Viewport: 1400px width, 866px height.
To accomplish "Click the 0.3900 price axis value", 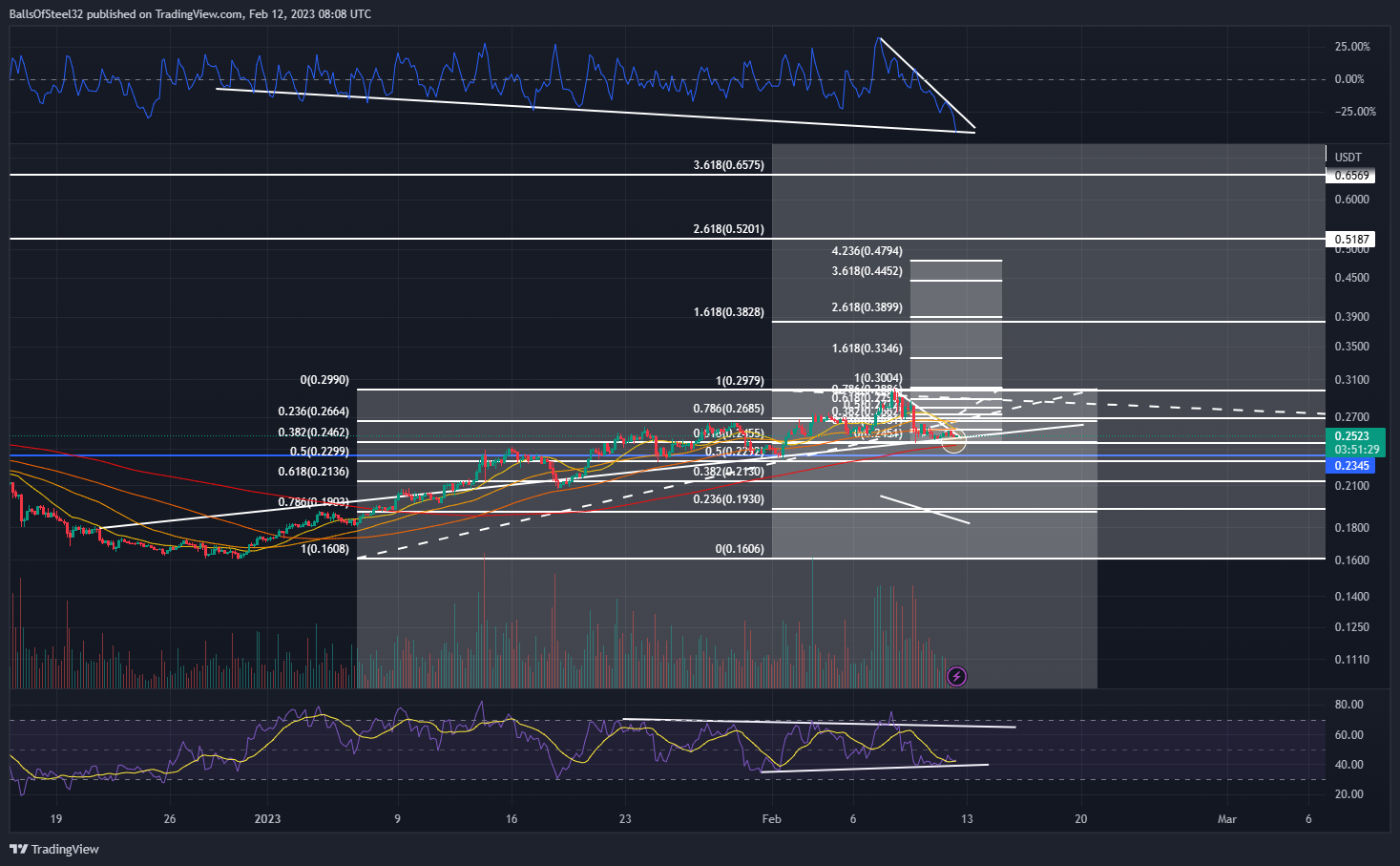I will pyautogui.click(x=1351, y=317).
